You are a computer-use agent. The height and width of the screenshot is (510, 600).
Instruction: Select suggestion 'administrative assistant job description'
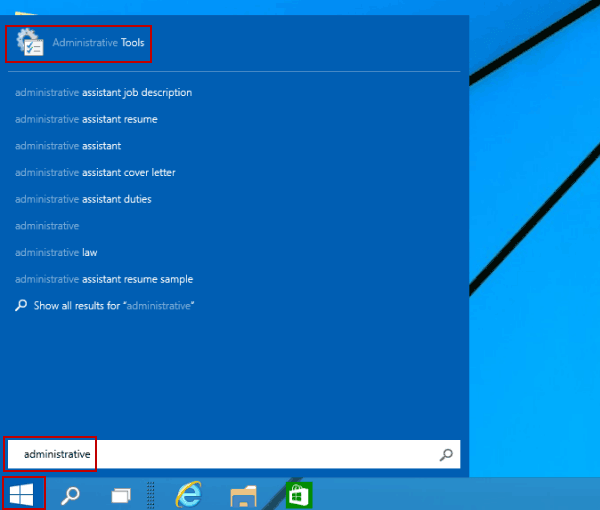103,93
